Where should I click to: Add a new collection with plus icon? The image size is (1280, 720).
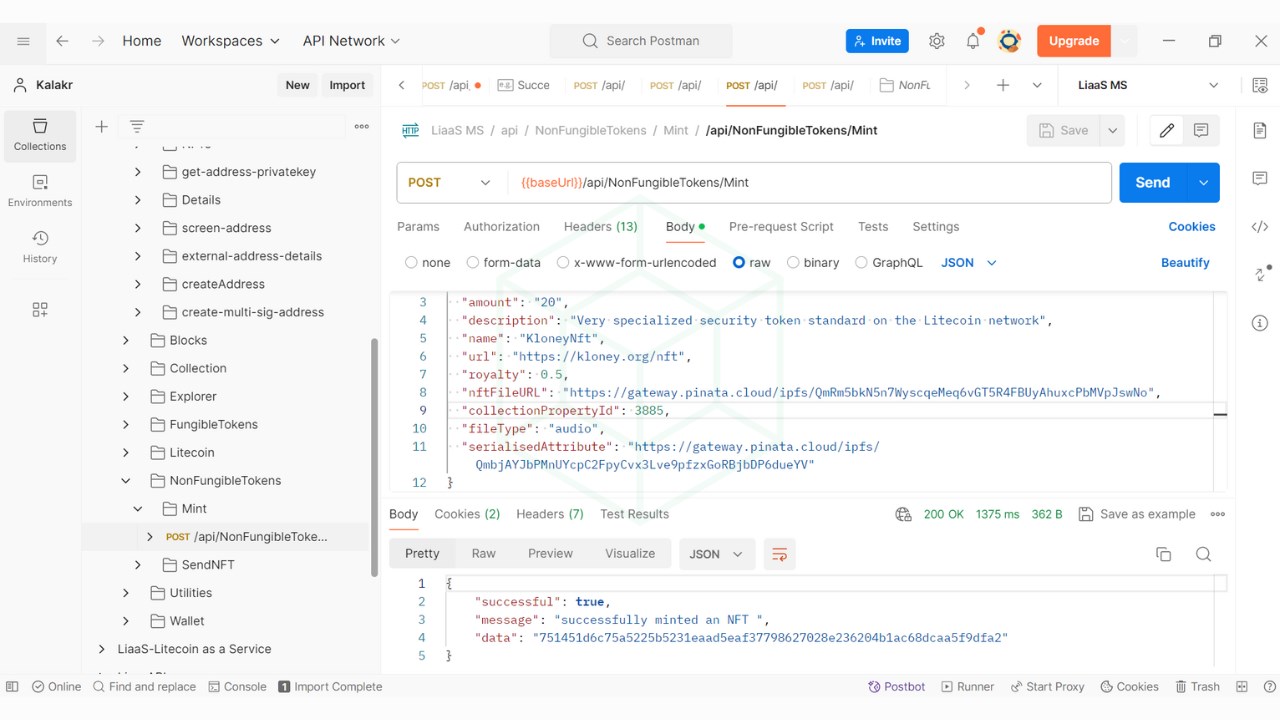pos(101,127)
